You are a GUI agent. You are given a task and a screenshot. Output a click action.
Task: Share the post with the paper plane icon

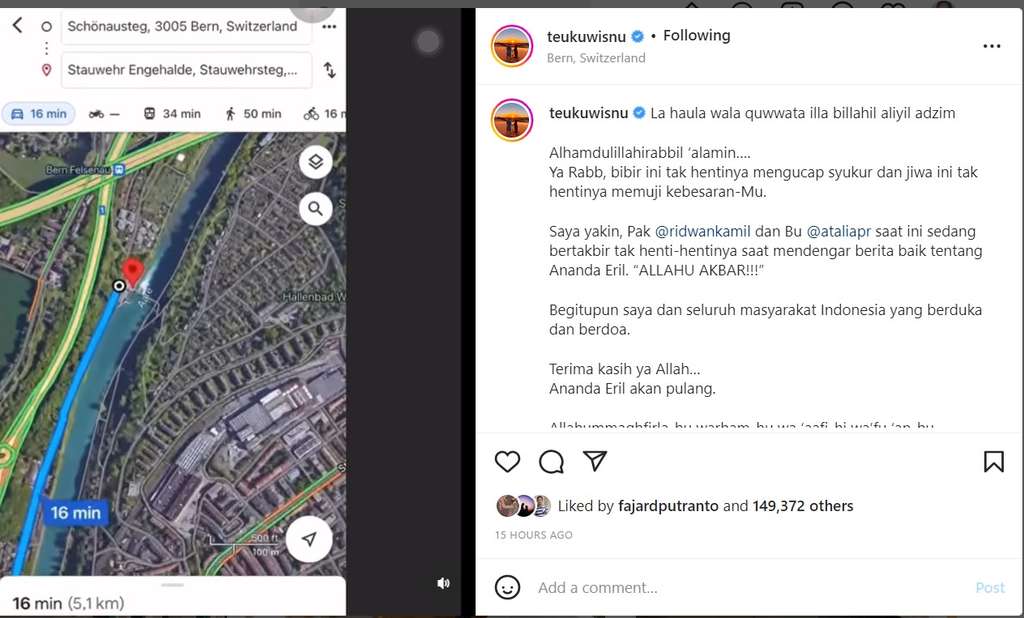point(595,461)
